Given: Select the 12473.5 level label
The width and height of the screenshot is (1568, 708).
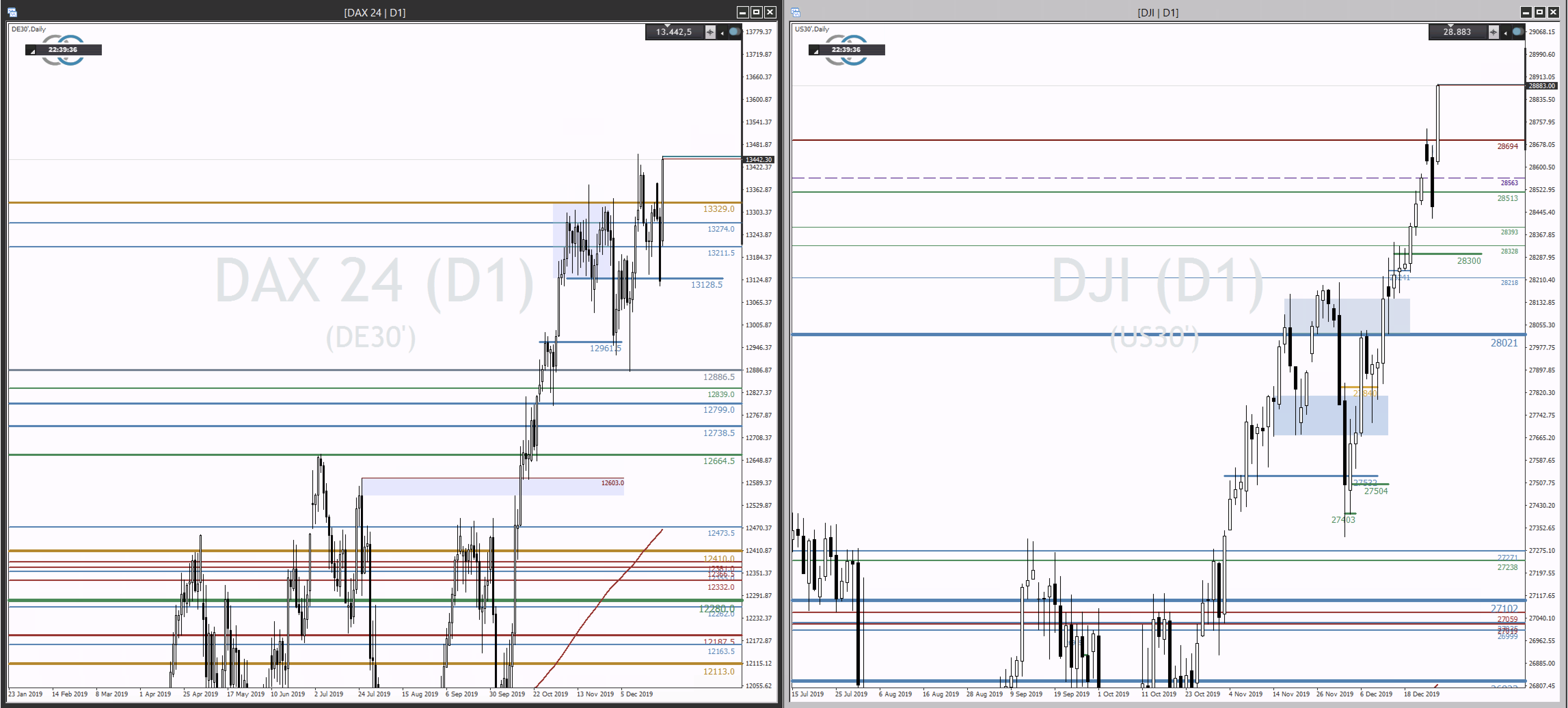Looking at the screenshot, I should pyautogui.click(x=721, y=533).
